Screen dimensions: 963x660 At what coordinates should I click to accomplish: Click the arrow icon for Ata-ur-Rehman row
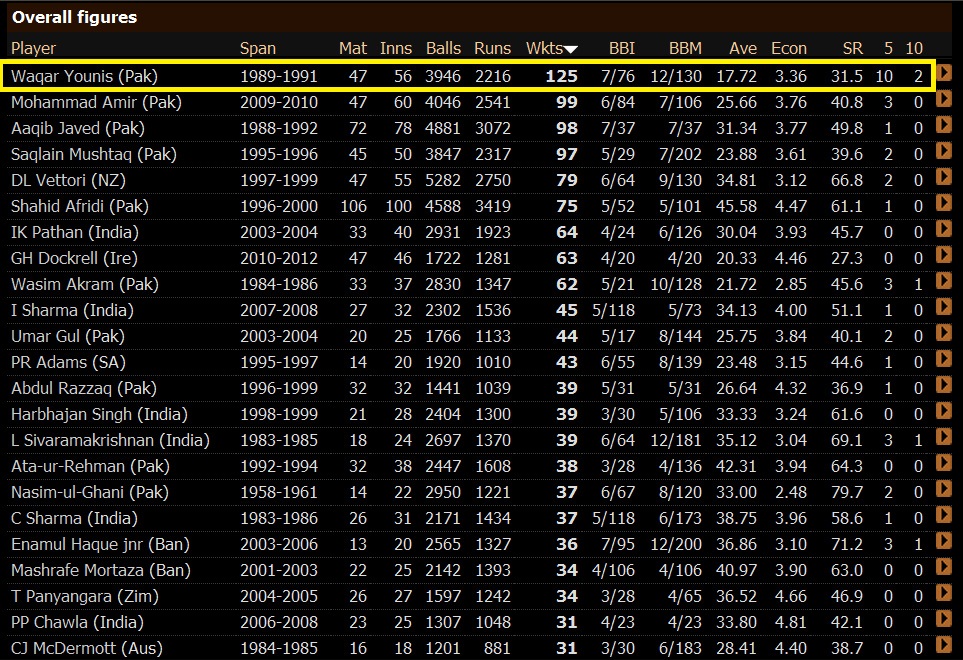pos(944,463)
